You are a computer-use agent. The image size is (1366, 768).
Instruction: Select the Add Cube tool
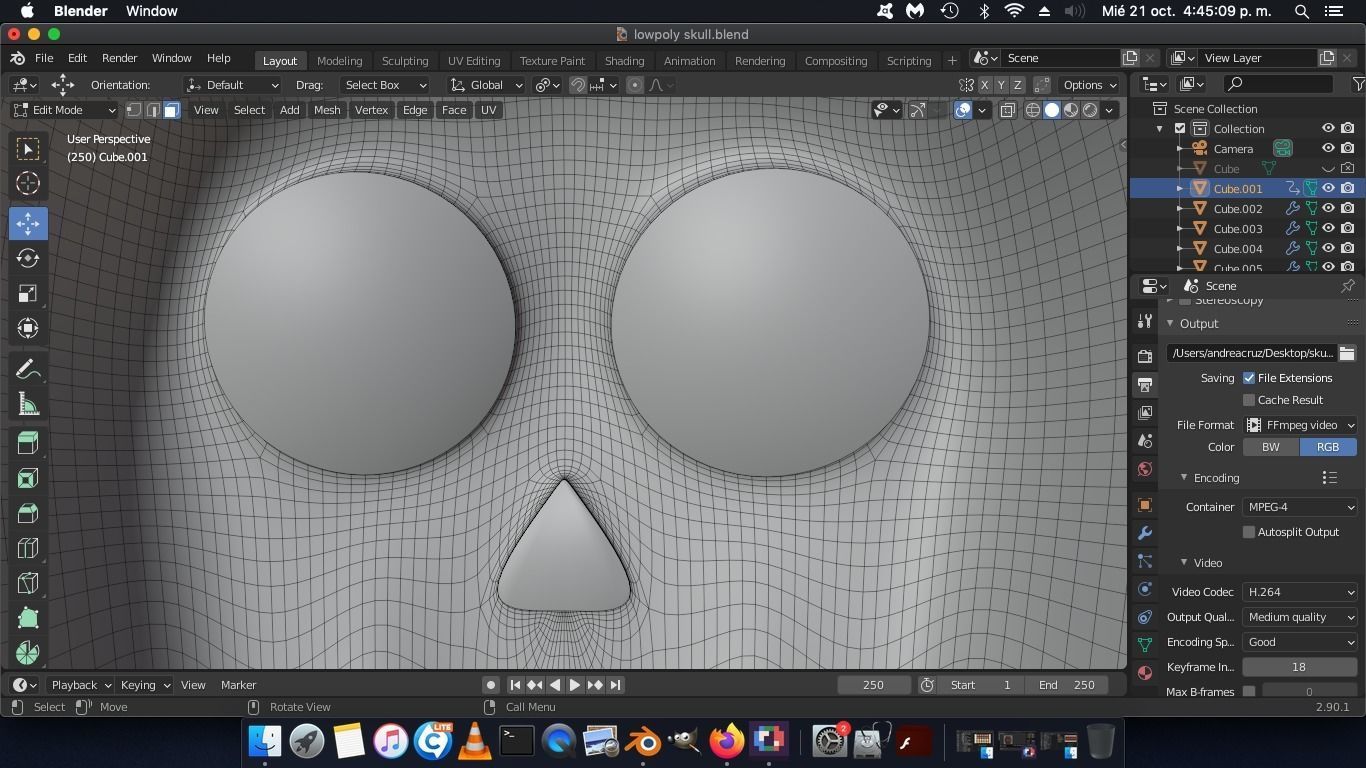tap(28, 443)
